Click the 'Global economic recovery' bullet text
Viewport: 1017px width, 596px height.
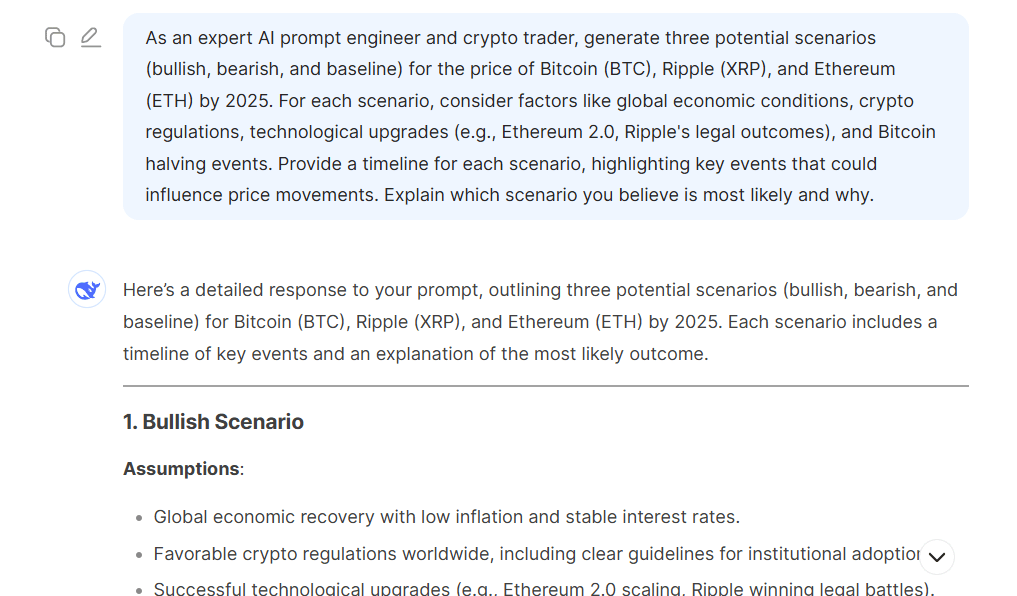pyautogui.click(x=446, y=517)
